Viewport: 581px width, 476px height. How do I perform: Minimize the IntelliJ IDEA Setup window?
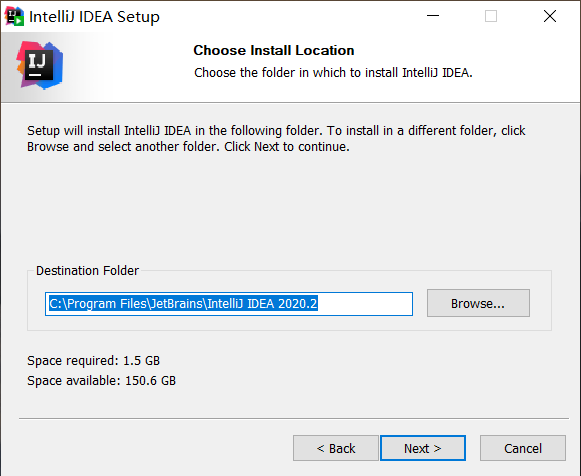(433, 16)
